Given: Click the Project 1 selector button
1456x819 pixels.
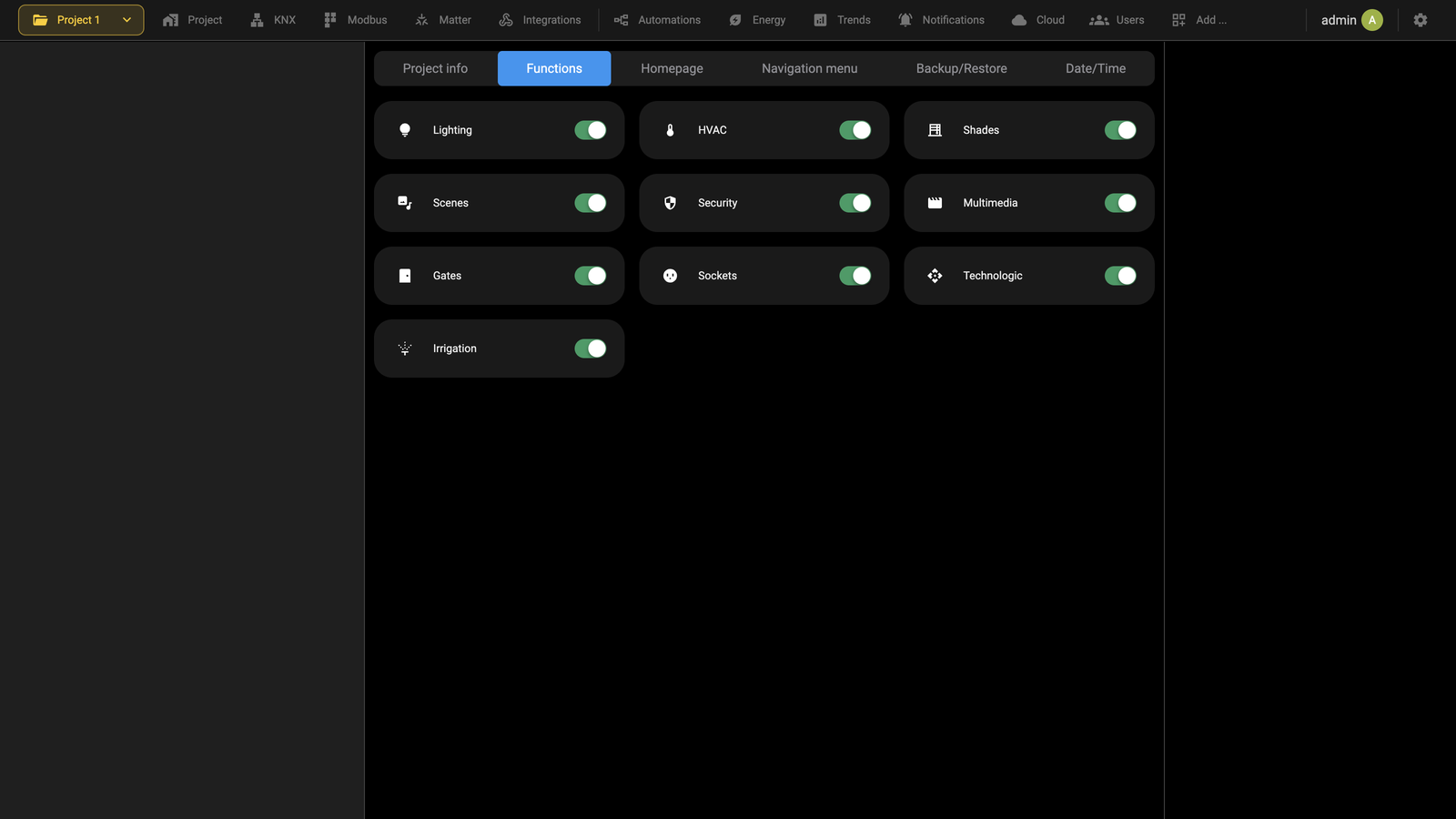Looking at the screenshot, I should [x=81, y=20].
